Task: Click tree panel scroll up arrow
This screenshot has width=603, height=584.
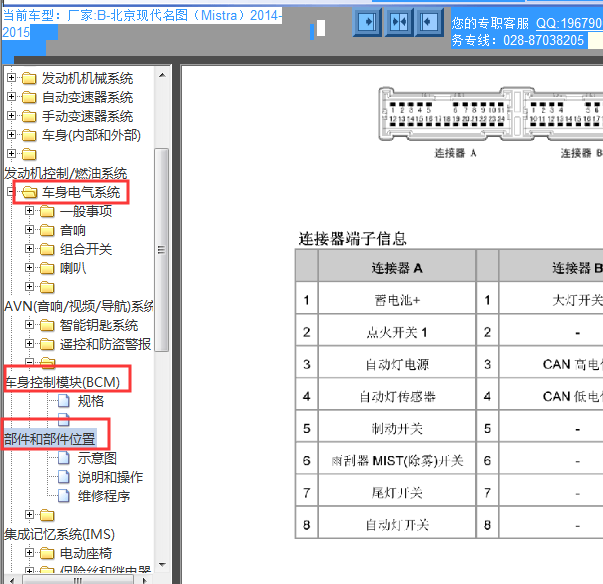Action: coord(162,75)
